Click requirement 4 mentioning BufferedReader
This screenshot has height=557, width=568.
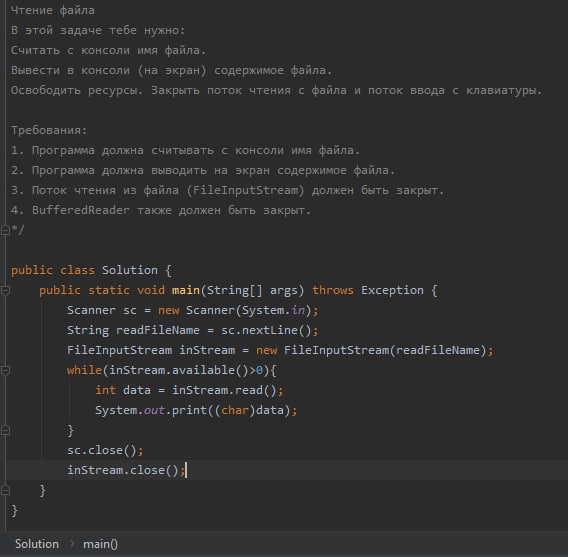point(161,210)
